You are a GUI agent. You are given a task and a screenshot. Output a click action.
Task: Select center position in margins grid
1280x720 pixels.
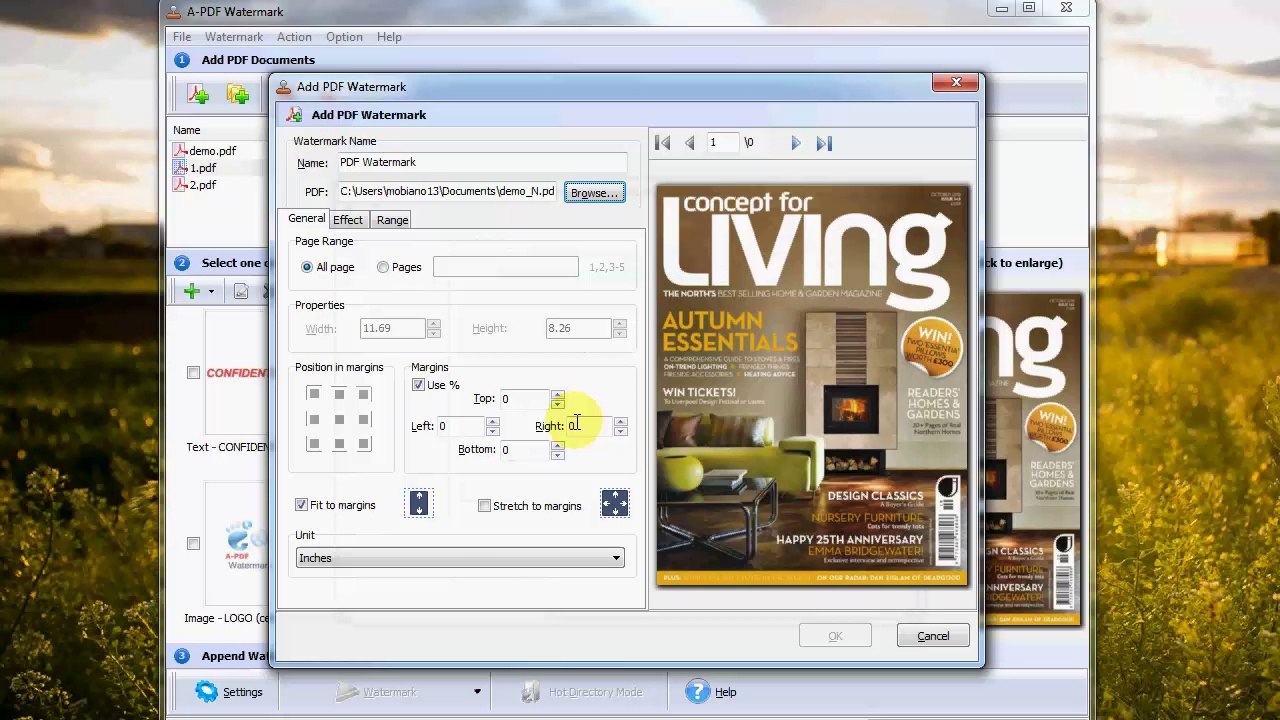339,419
